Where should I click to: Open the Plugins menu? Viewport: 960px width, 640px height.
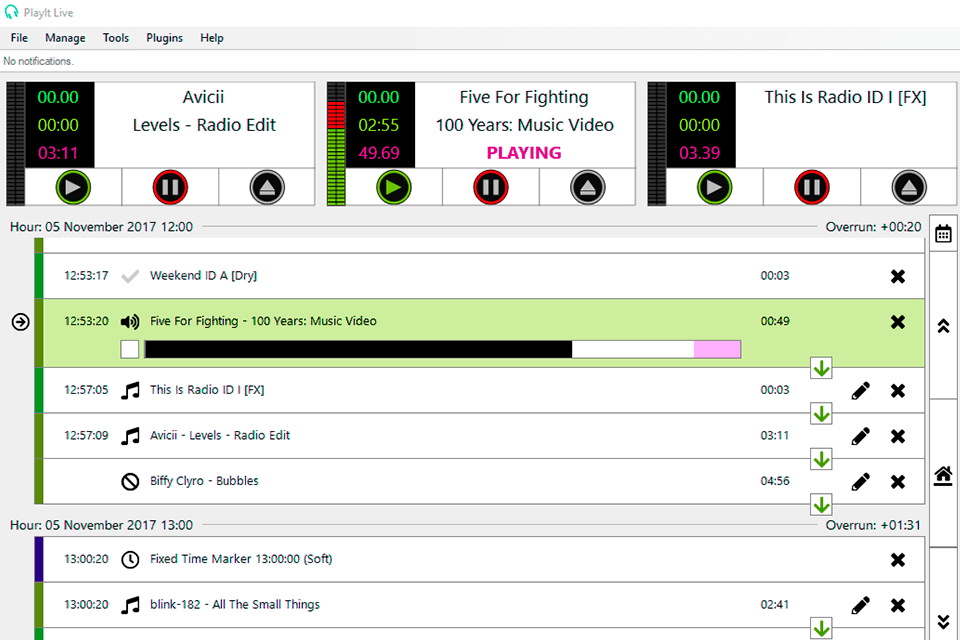164,38
